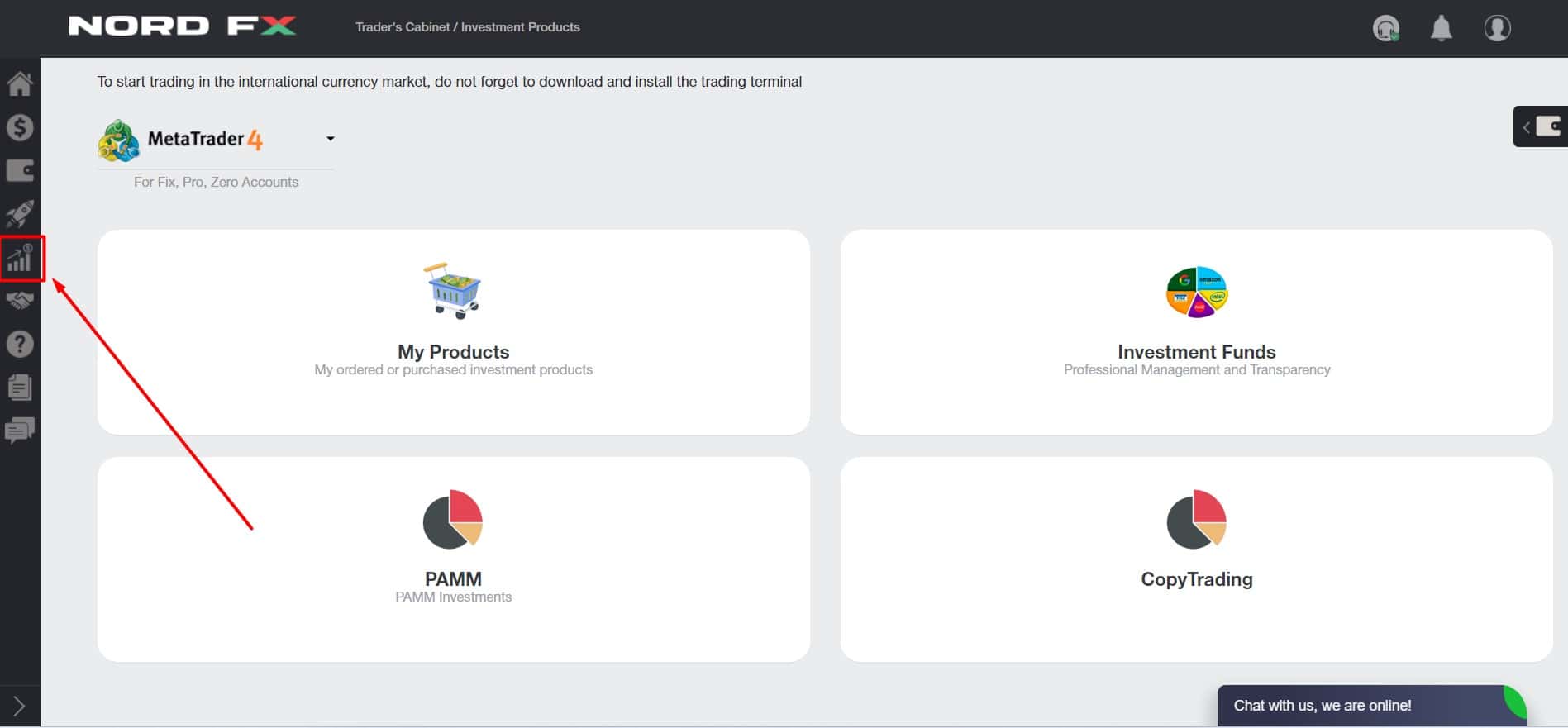The image size is (1568, 728).
Task: Click the handshake partnership sidebar icon
Action: click(20, 300)
